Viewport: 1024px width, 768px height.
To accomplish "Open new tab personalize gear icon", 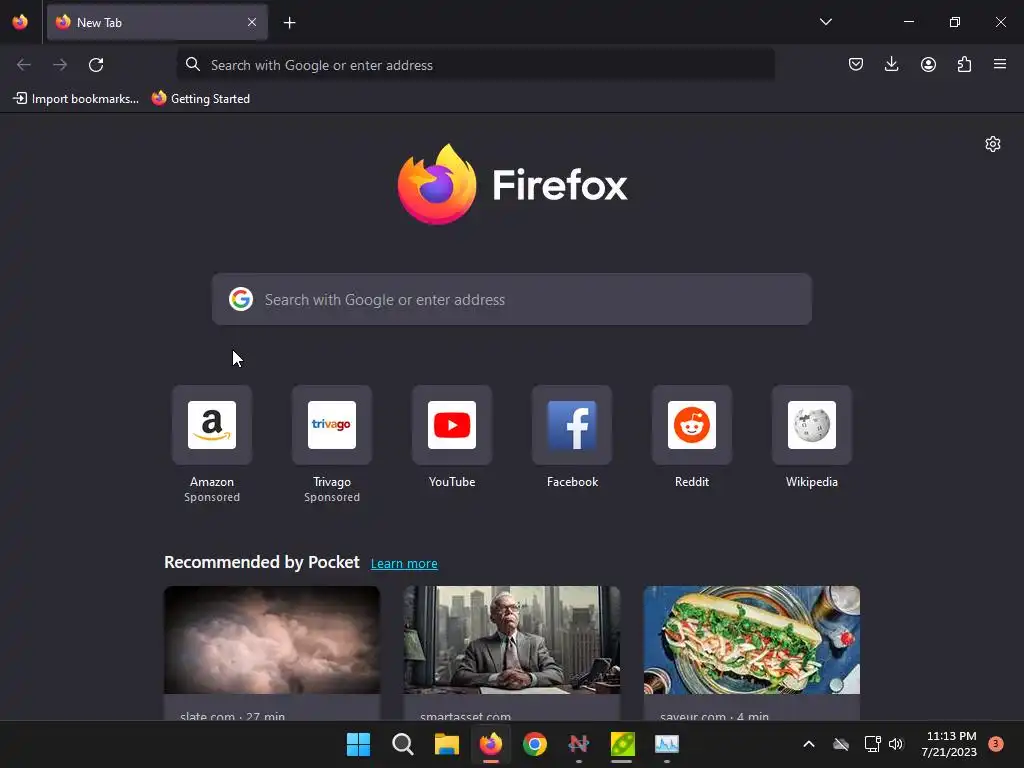I will click(x=993, y=144).
